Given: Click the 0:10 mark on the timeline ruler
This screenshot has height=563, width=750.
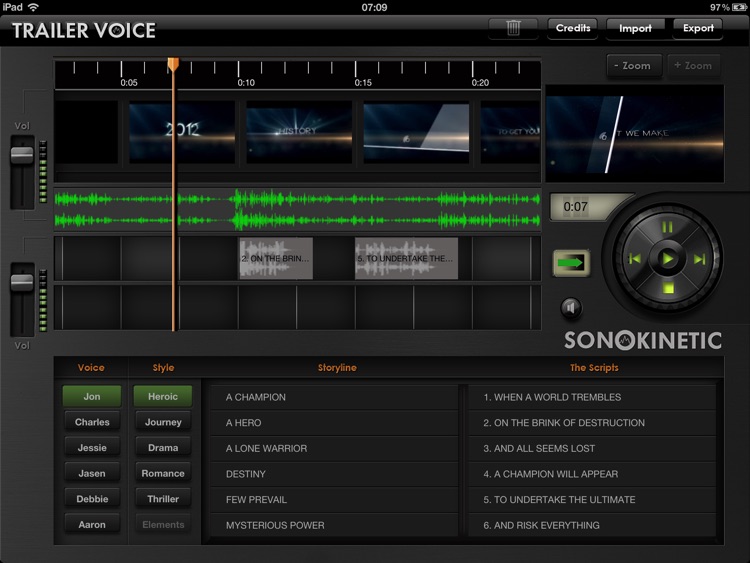Looking at the screenshot, I should (x=246, y=83).
